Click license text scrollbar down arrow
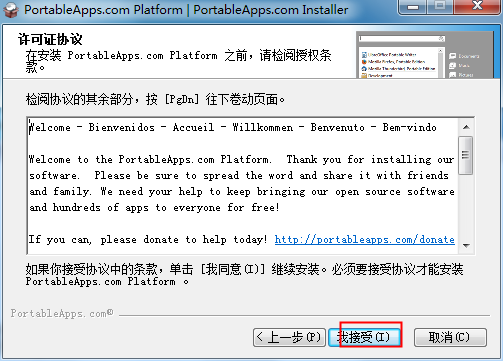The image size is (503, 361). coord(466,246)
